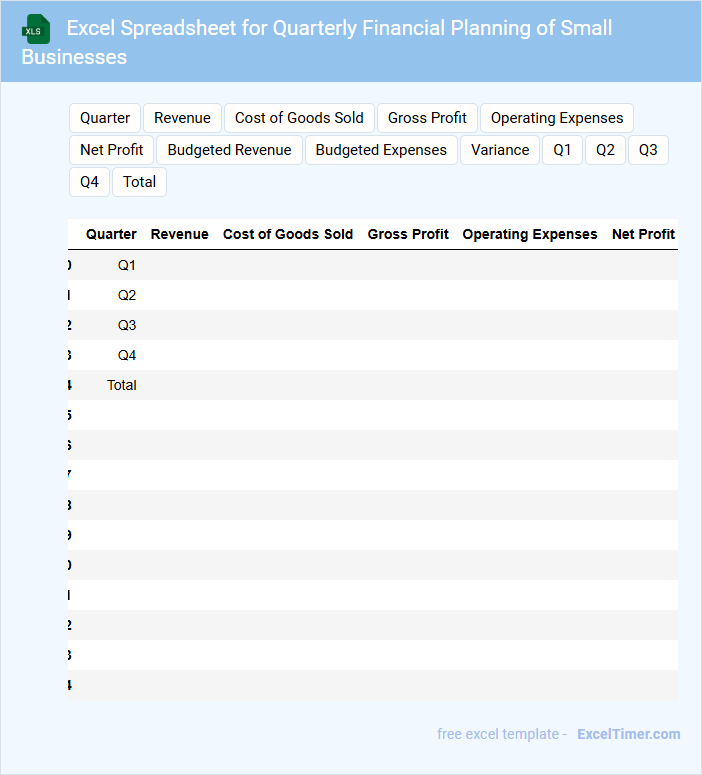This screenshot has height=775, width=702.
Task: Select the Net Profit tag
Action: pyautogui.click(x=112, y=150)
